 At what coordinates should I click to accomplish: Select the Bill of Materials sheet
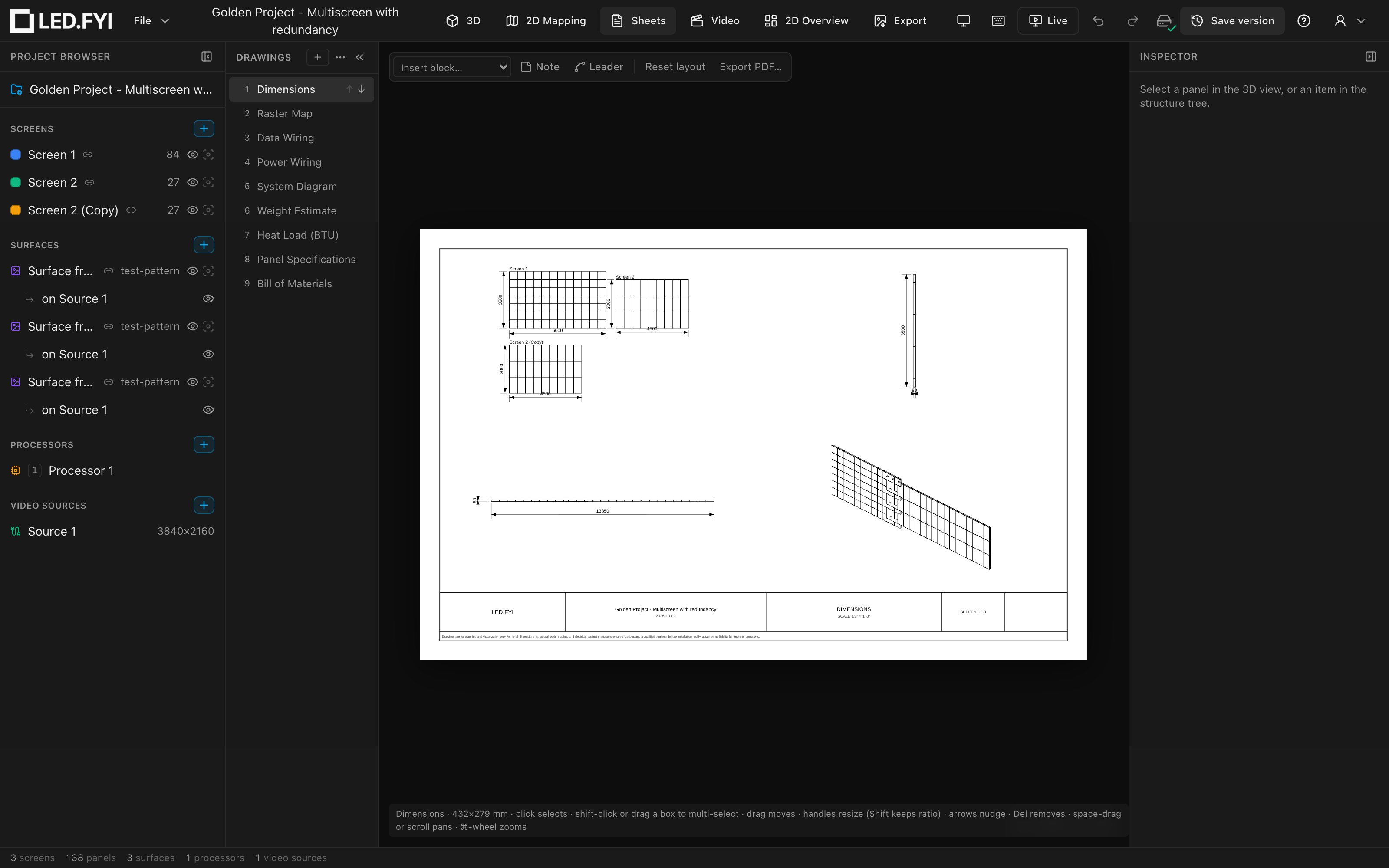point(301,283)
